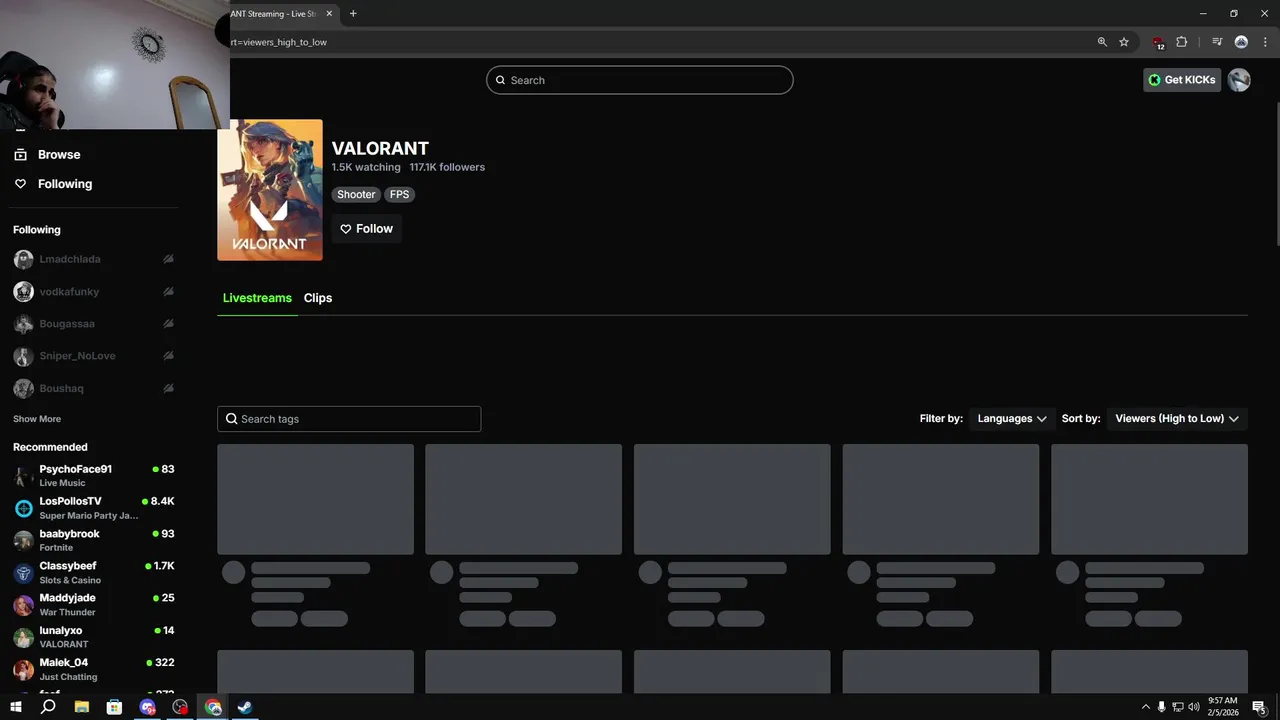This screenshot has height=720, width=1280.
Task: Click the green KICKs coin icon
Action: [x=1155, y=80]
